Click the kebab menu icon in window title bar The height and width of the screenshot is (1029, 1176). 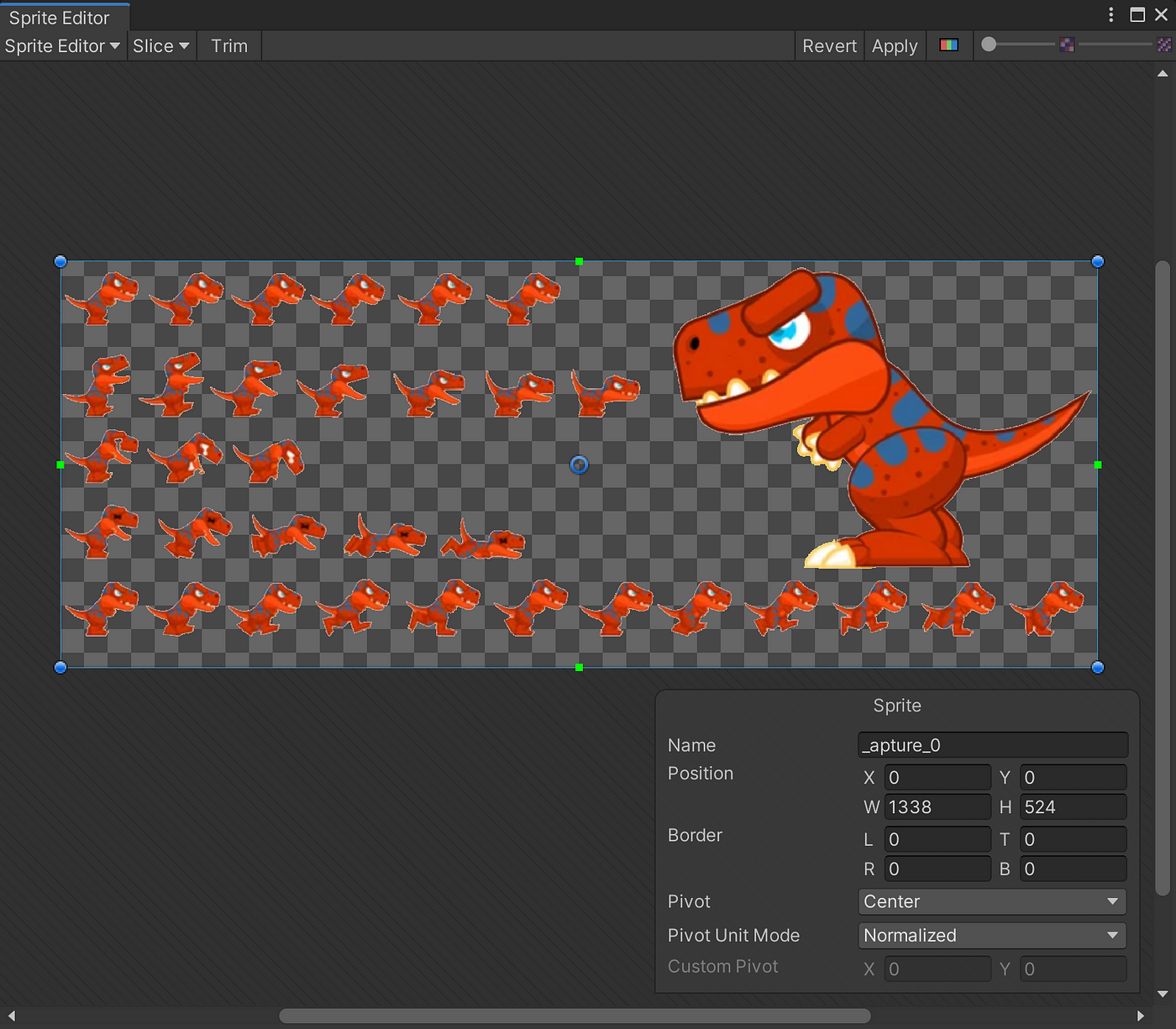pos(1110,14)
